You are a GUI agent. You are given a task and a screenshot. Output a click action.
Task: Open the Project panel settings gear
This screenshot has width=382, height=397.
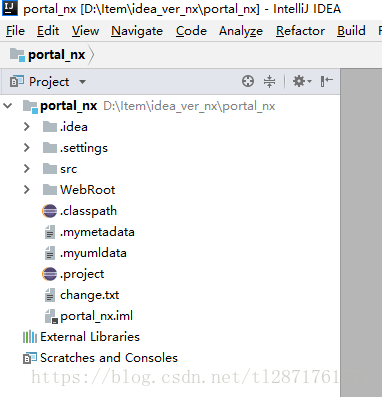(302, 81)
